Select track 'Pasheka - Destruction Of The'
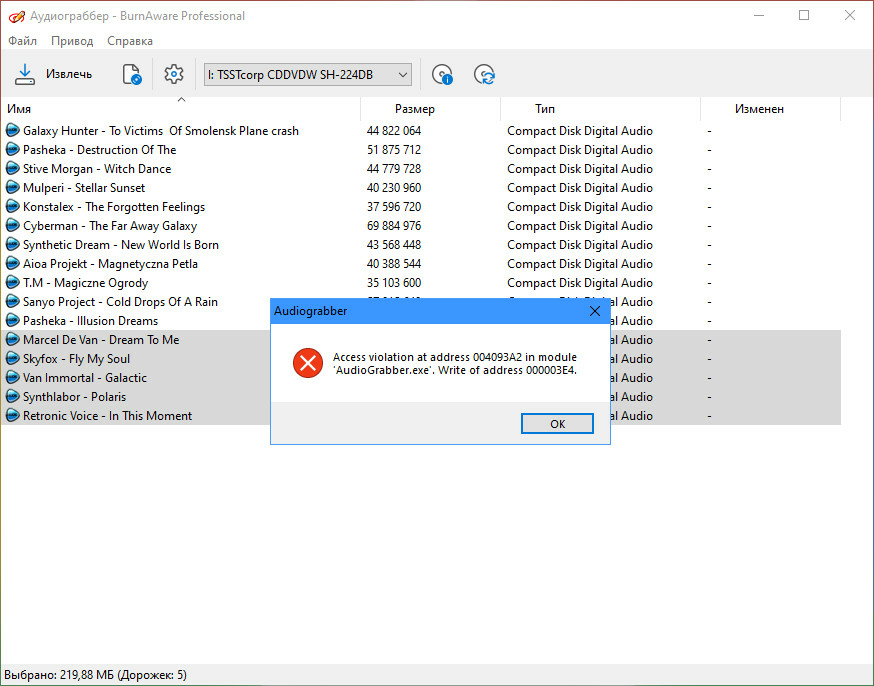This screenshot has width=874, height=686. pos(99,150)
